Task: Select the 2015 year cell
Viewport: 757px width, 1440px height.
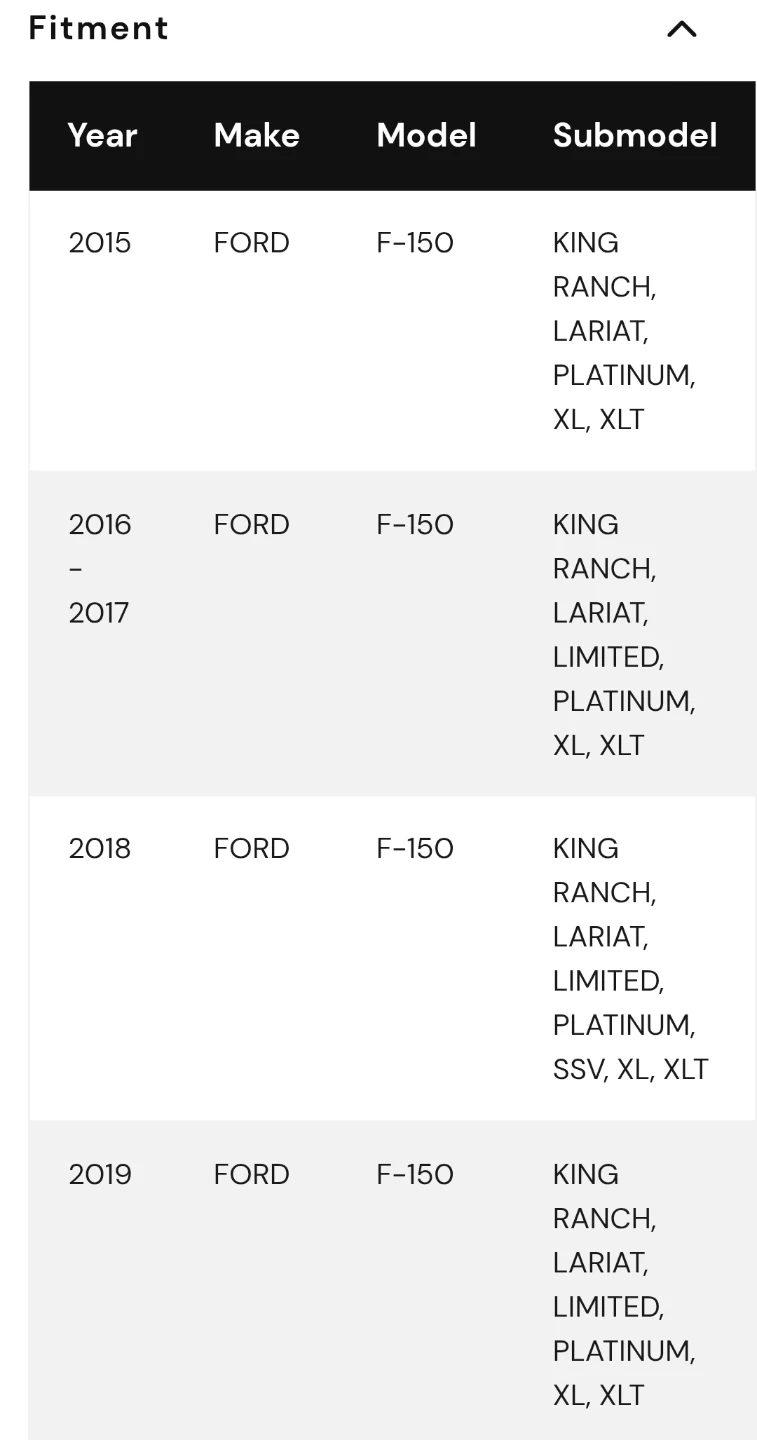Action: (x=100, y=243)
